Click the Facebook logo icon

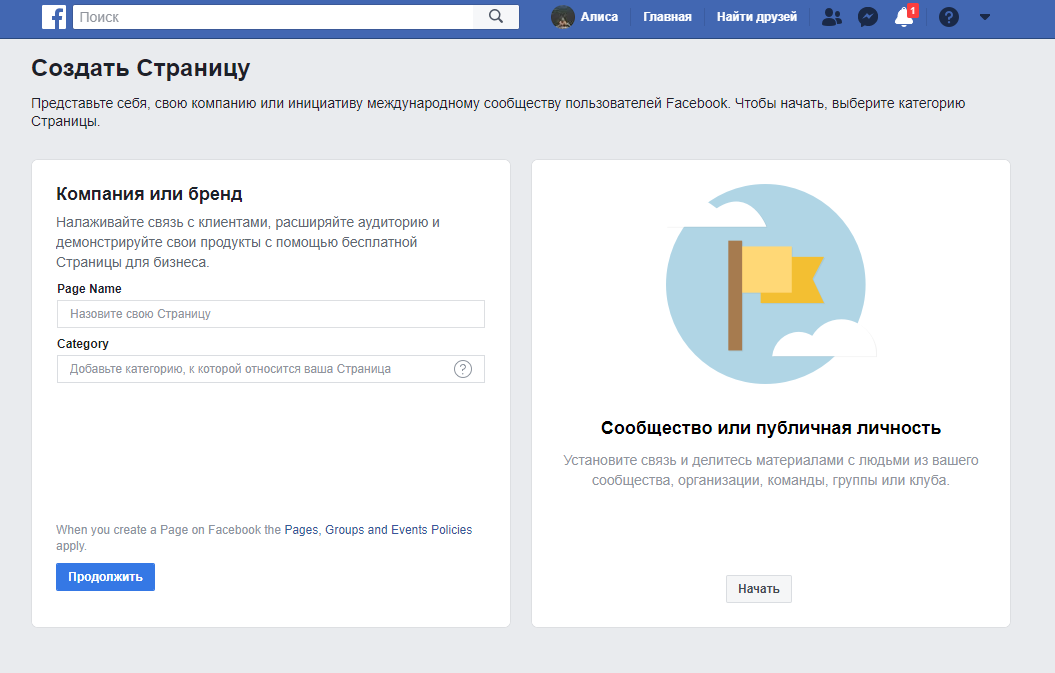[x=54, y=17]
